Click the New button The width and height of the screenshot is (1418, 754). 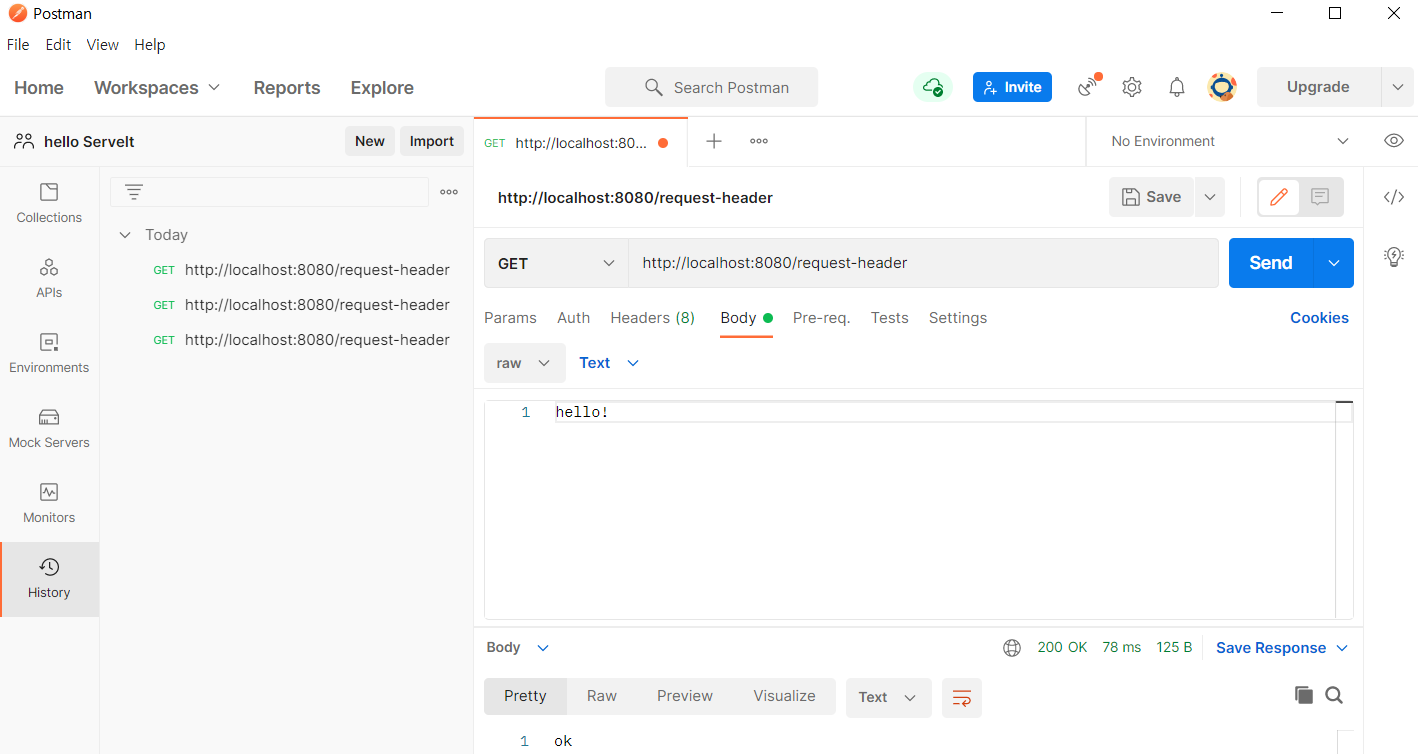point(370,141)
